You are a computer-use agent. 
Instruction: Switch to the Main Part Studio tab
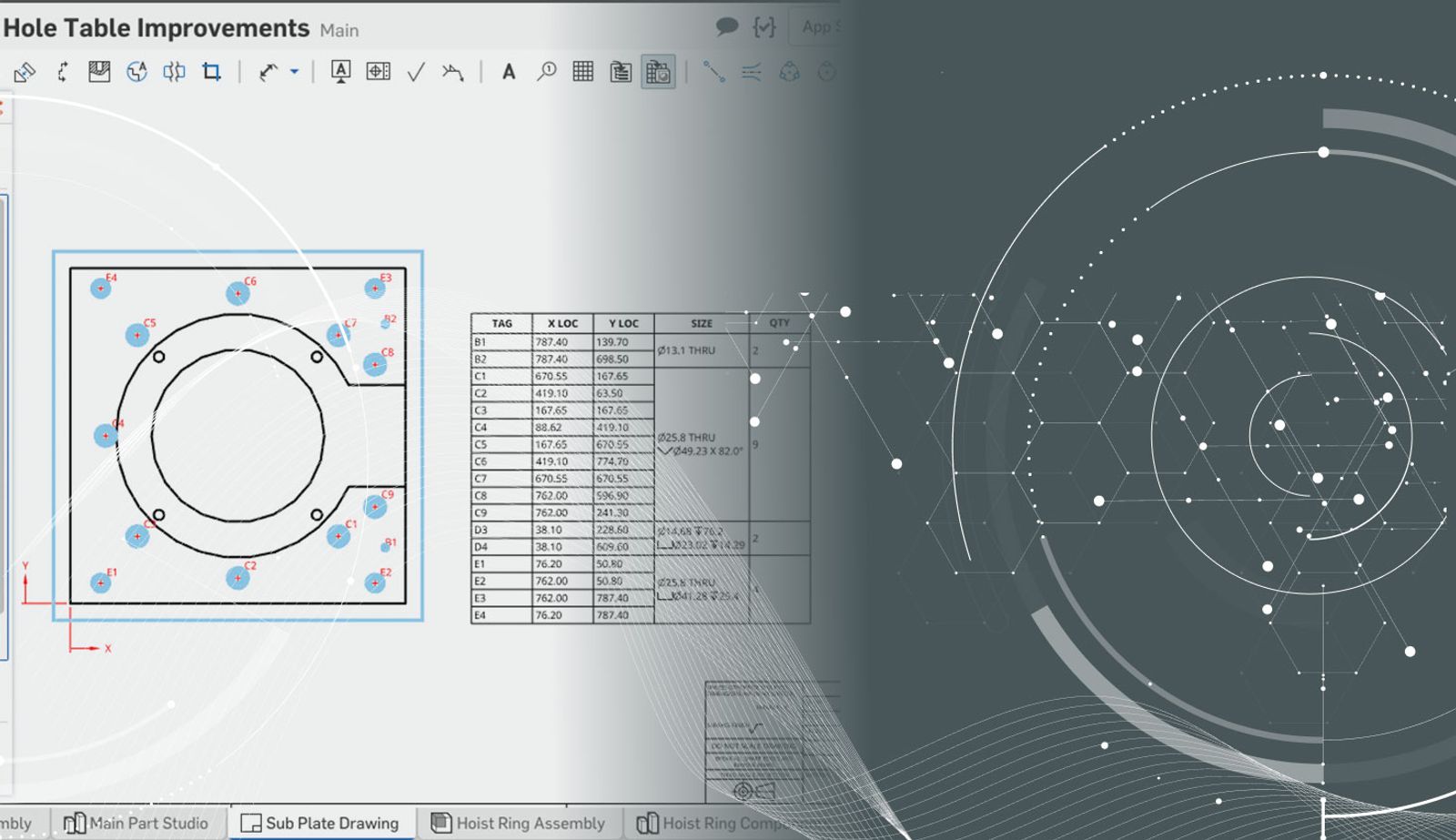136,823
